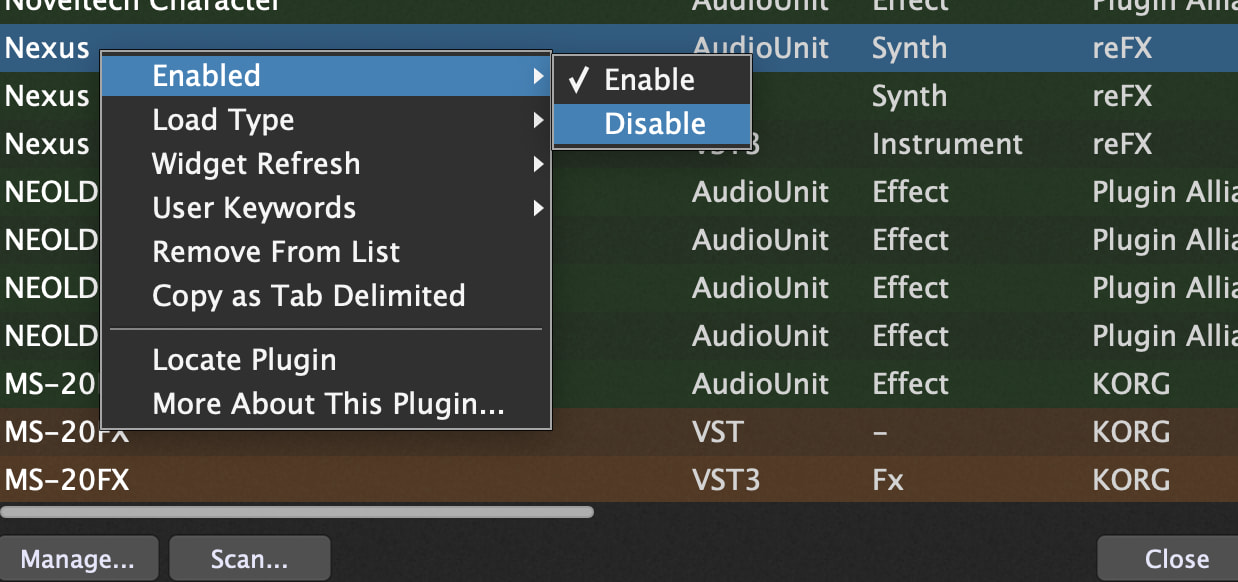The width and height of the screenshot is (1238, 582).
Task: Click the horizontal scrollbar thumb
Action: tap(297, 512)
